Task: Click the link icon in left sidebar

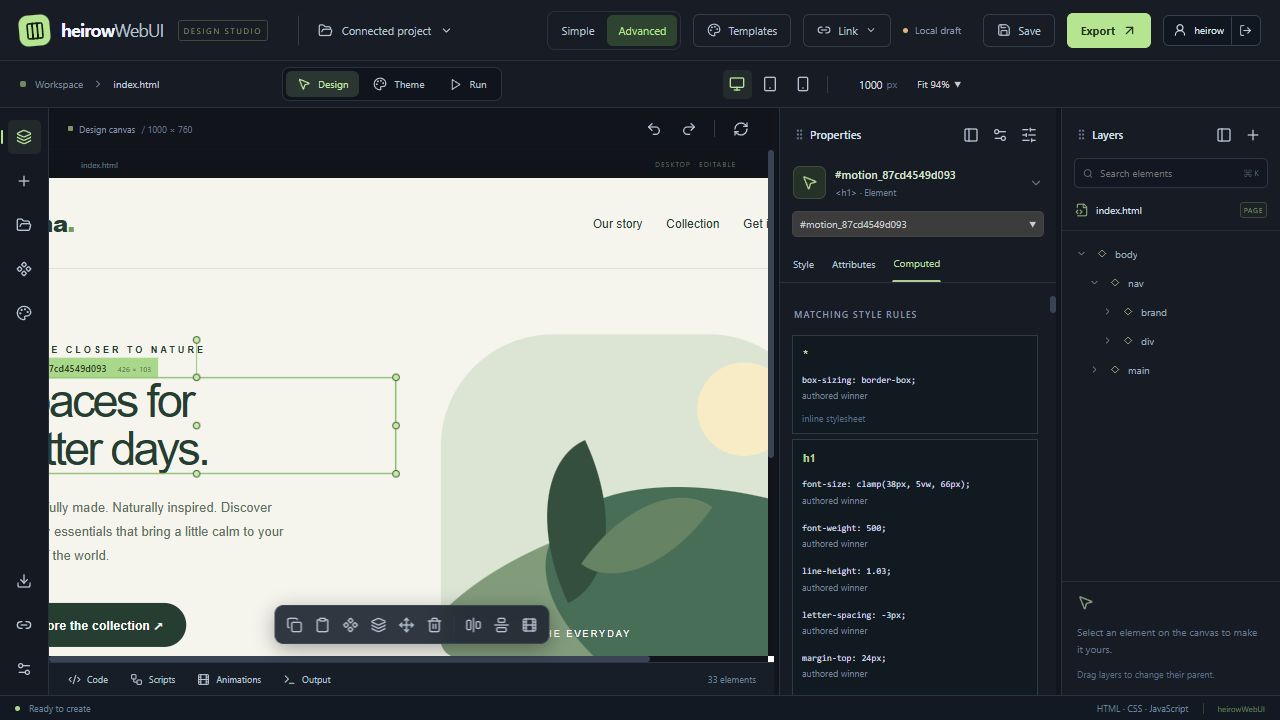Action: [24, 625]
